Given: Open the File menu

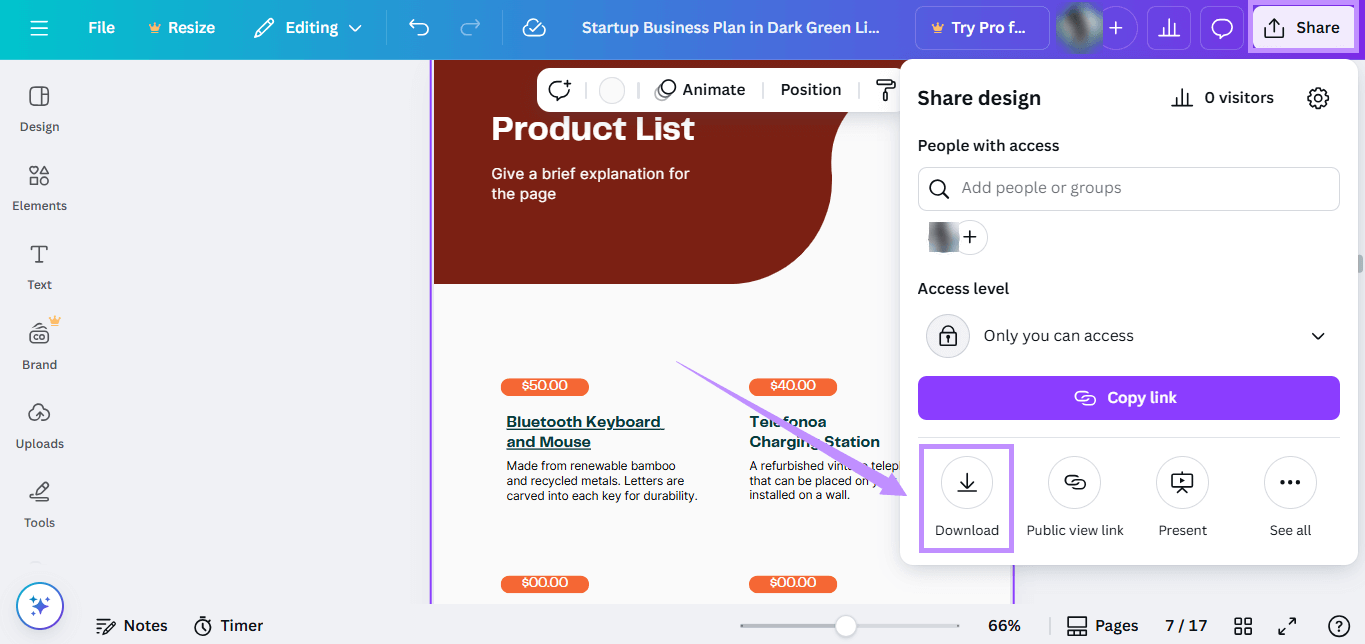Looking at the screenshot, I should [x=100, y=27].
